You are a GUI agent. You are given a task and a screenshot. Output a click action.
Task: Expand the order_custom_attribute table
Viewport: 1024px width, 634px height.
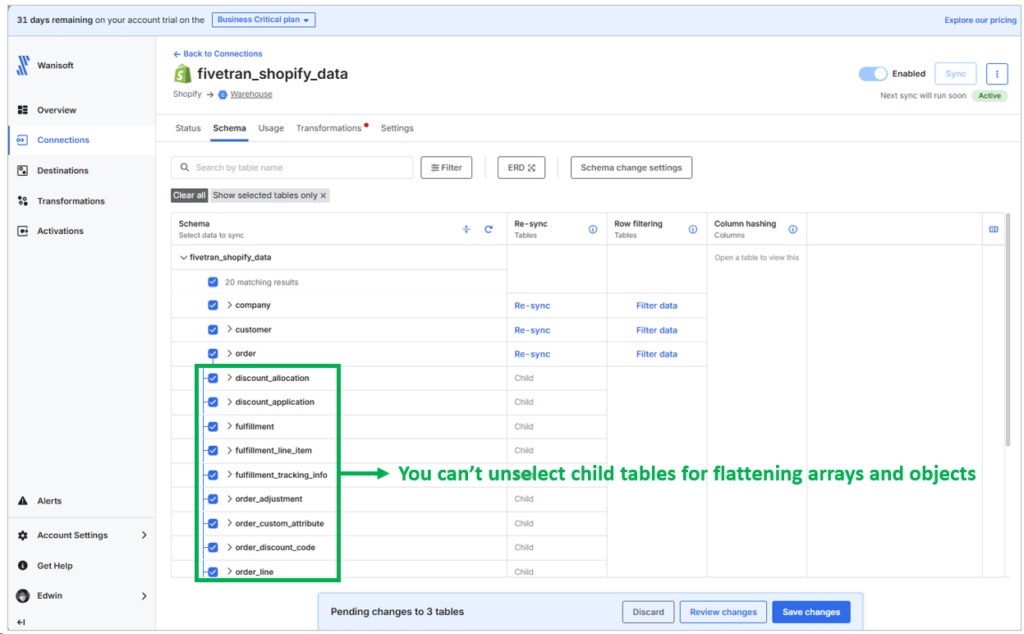(229, 523)
